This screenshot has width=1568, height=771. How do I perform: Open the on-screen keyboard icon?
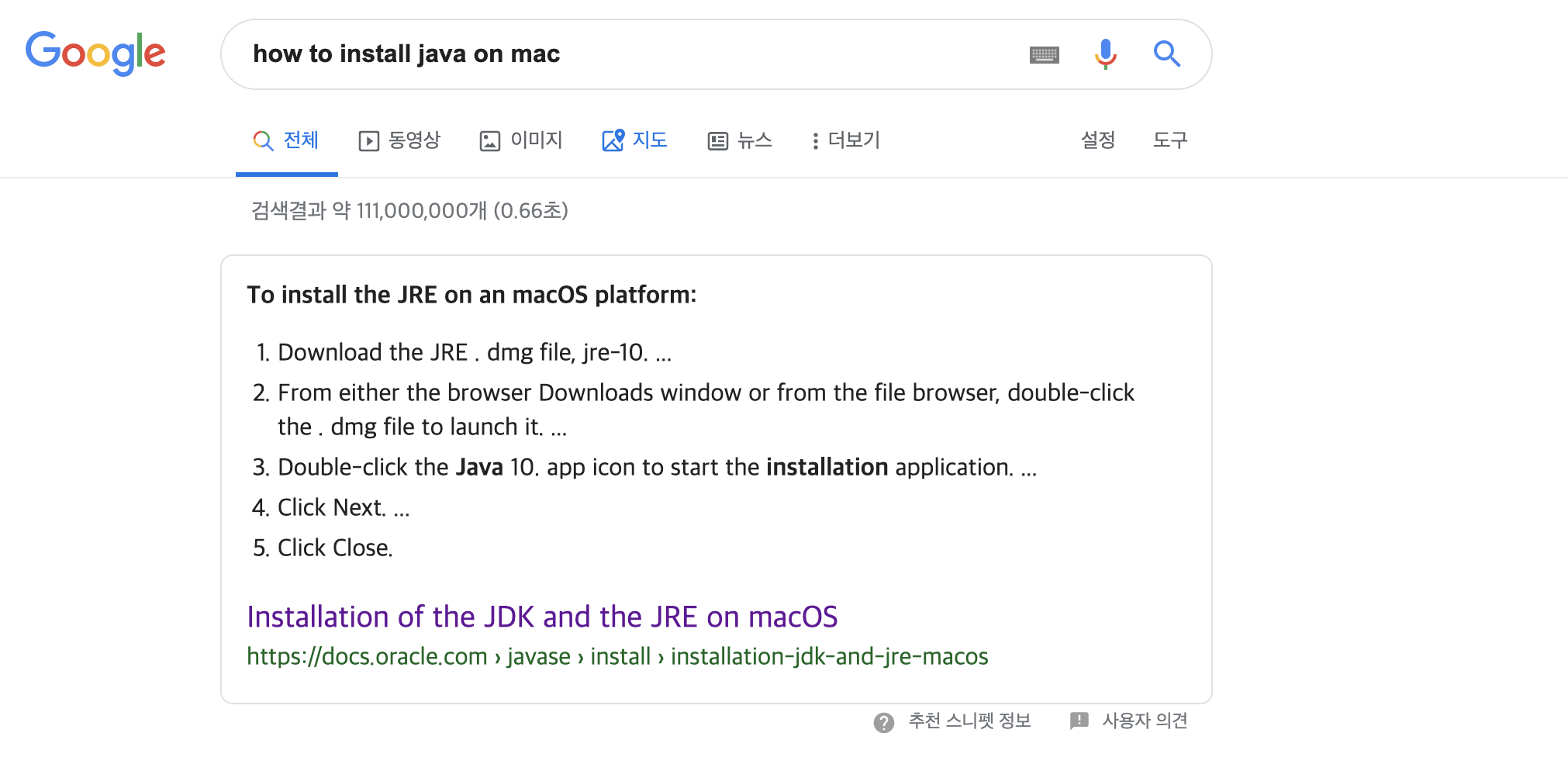(1044, 54)
